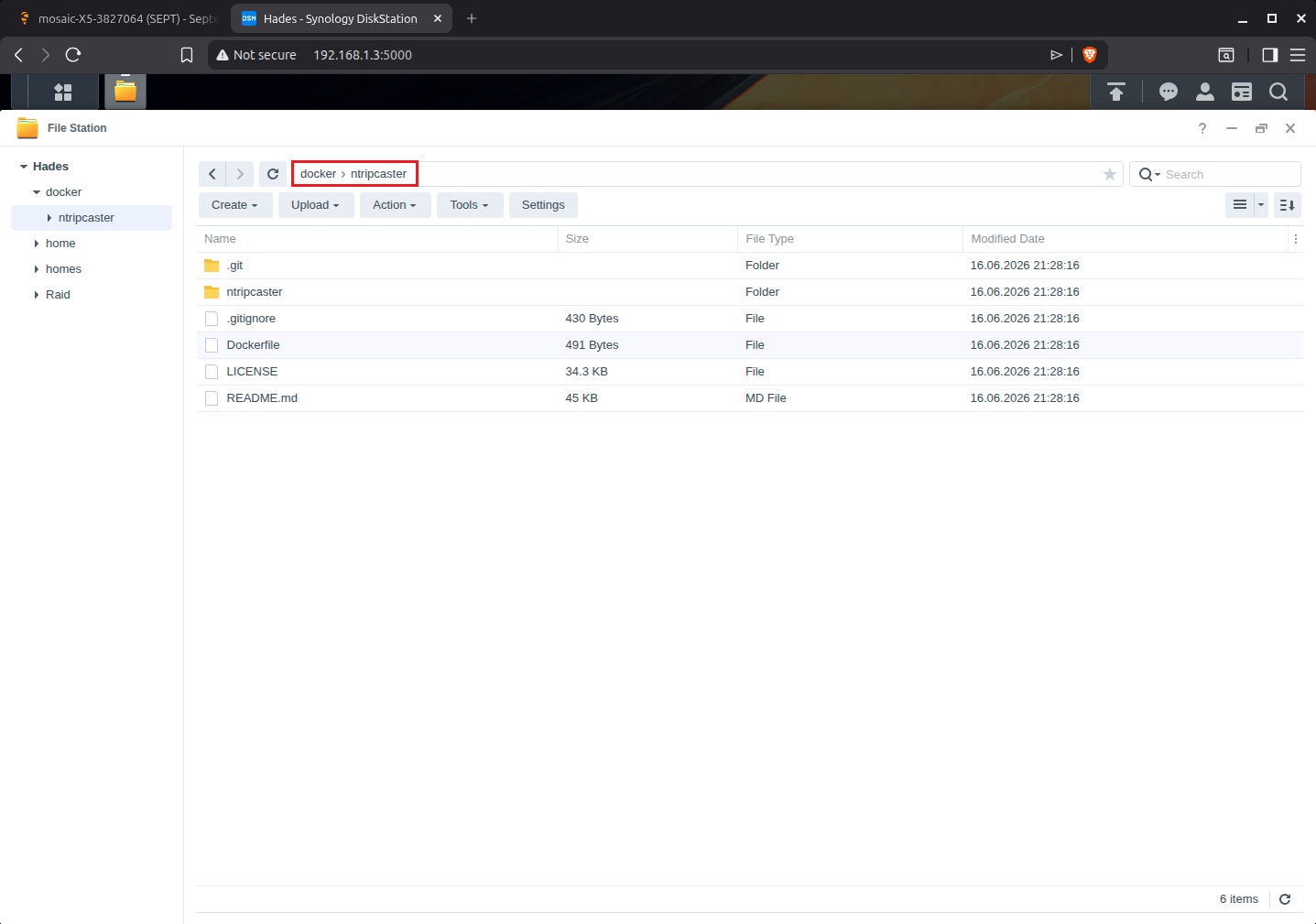Add current folder to favorites star
This screenshot has width=1316, height=924.
point(1110,174)
